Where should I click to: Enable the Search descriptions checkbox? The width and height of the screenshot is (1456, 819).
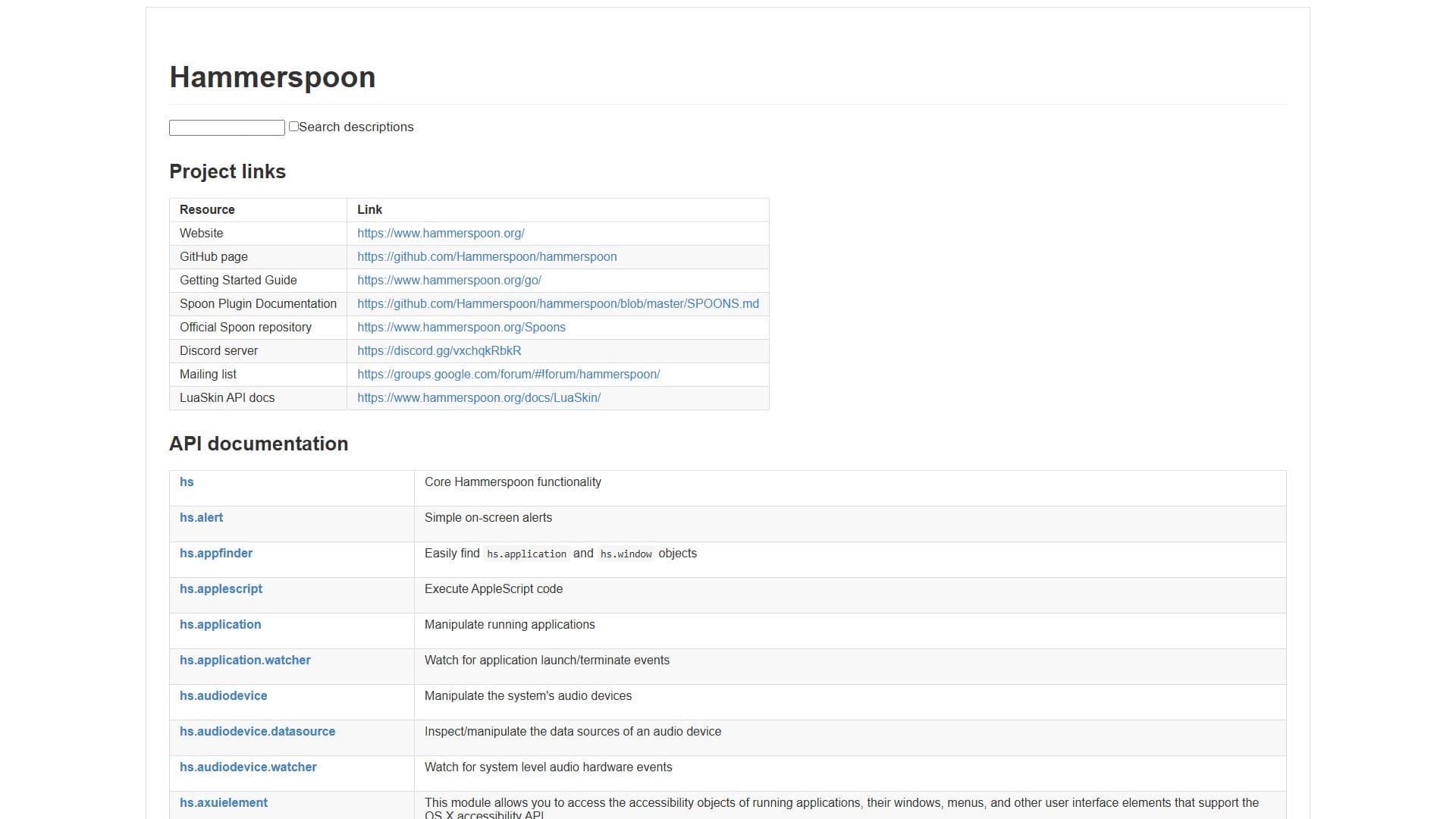click(x=293, y=127)
